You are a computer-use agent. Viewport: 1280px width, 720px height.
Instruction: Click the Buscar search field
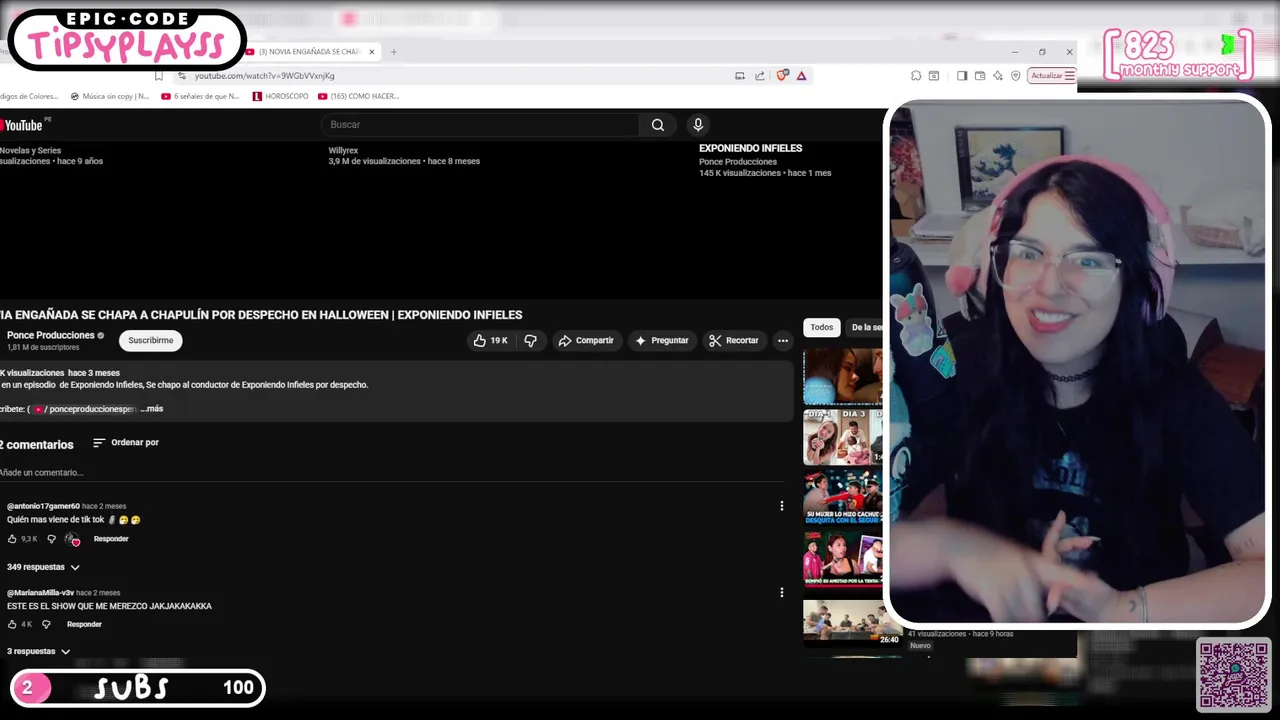tap(480, 125)
